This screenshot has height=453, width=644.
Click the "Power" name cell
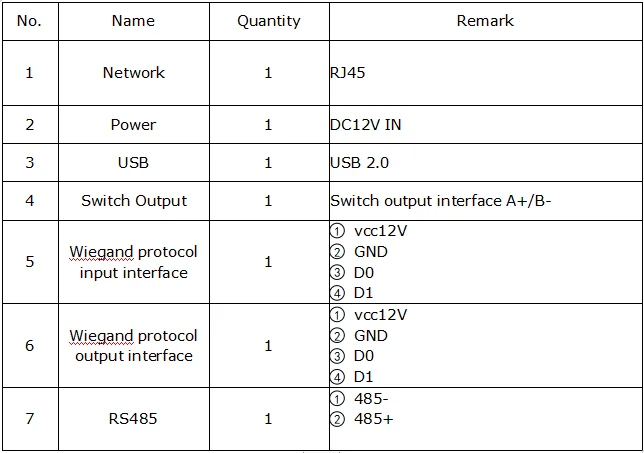coord(133,125)
